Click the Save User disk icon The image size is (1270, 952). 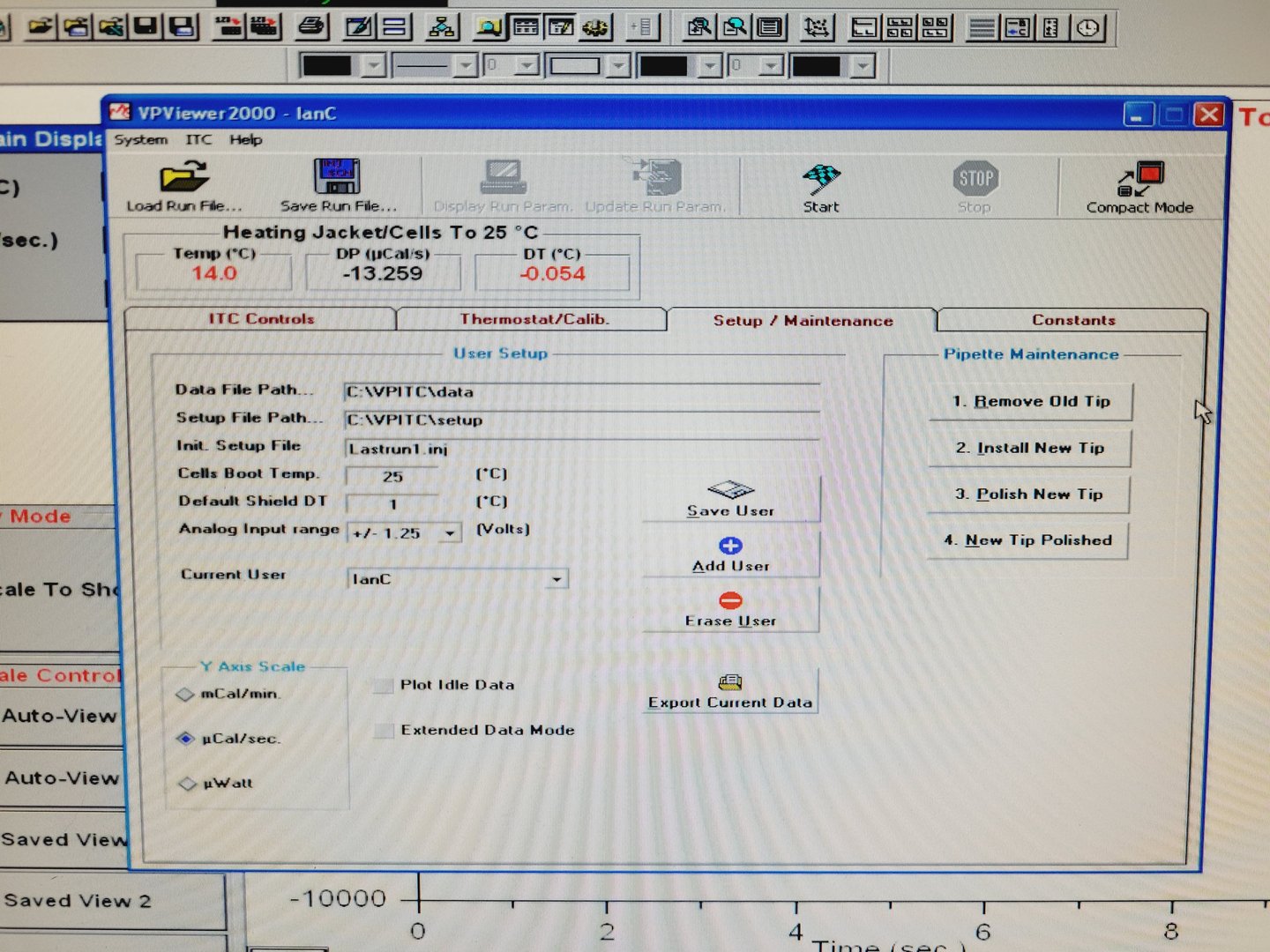click(730, 489)
